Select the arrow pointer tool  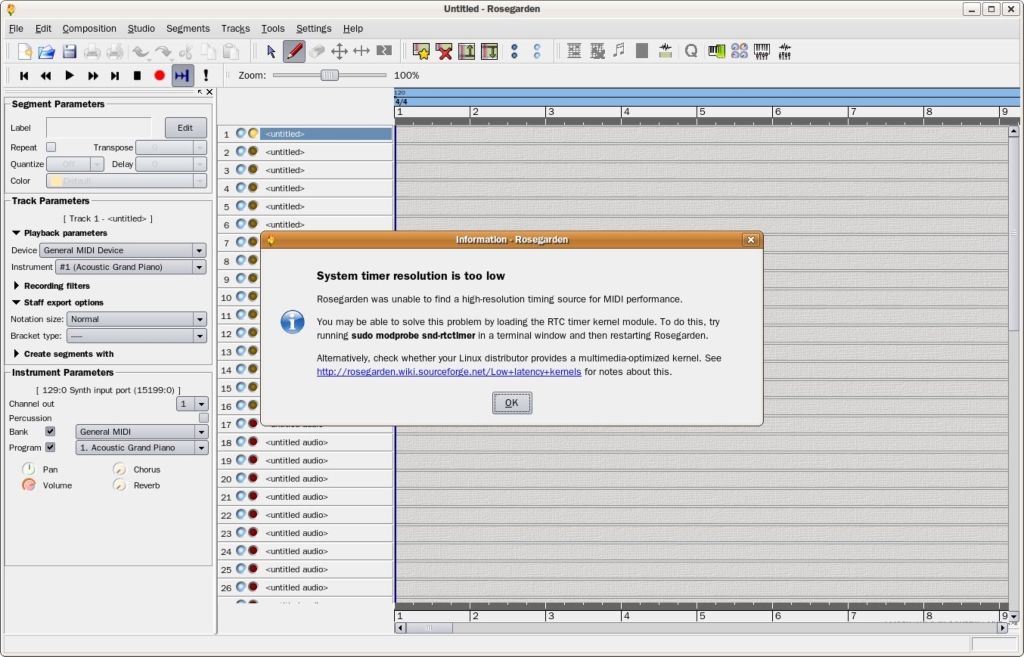(271, 52)
